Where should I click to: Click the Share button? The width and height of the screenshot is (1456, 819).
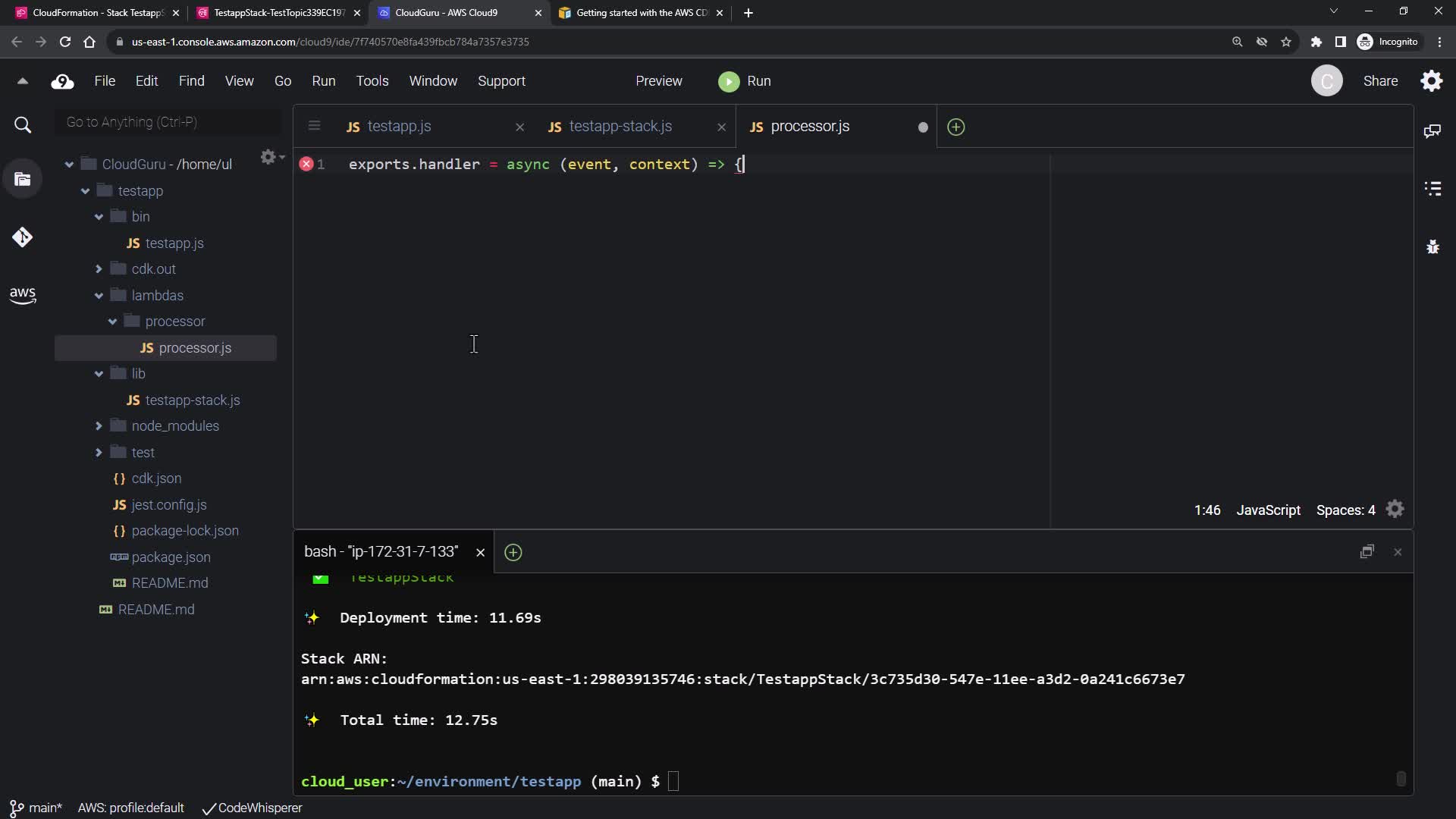[1379, 81]
